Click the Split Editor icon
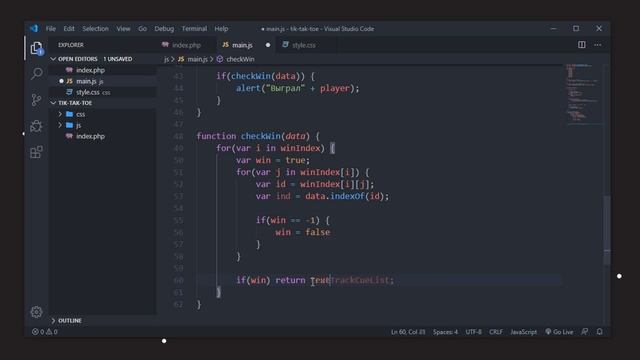 [x=582, y=45]
